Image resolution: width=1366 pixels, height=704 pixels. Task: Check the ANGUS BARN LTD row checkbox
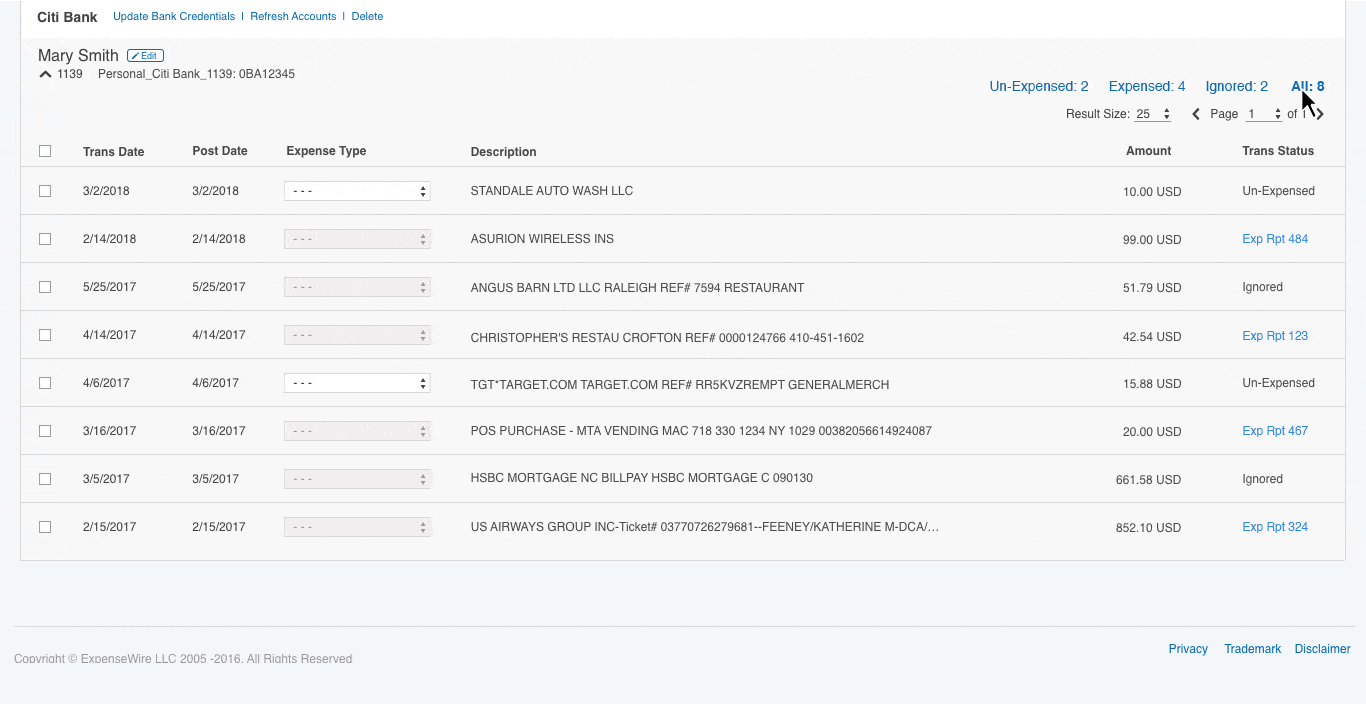pyautogui.click(x=45, y=287)
